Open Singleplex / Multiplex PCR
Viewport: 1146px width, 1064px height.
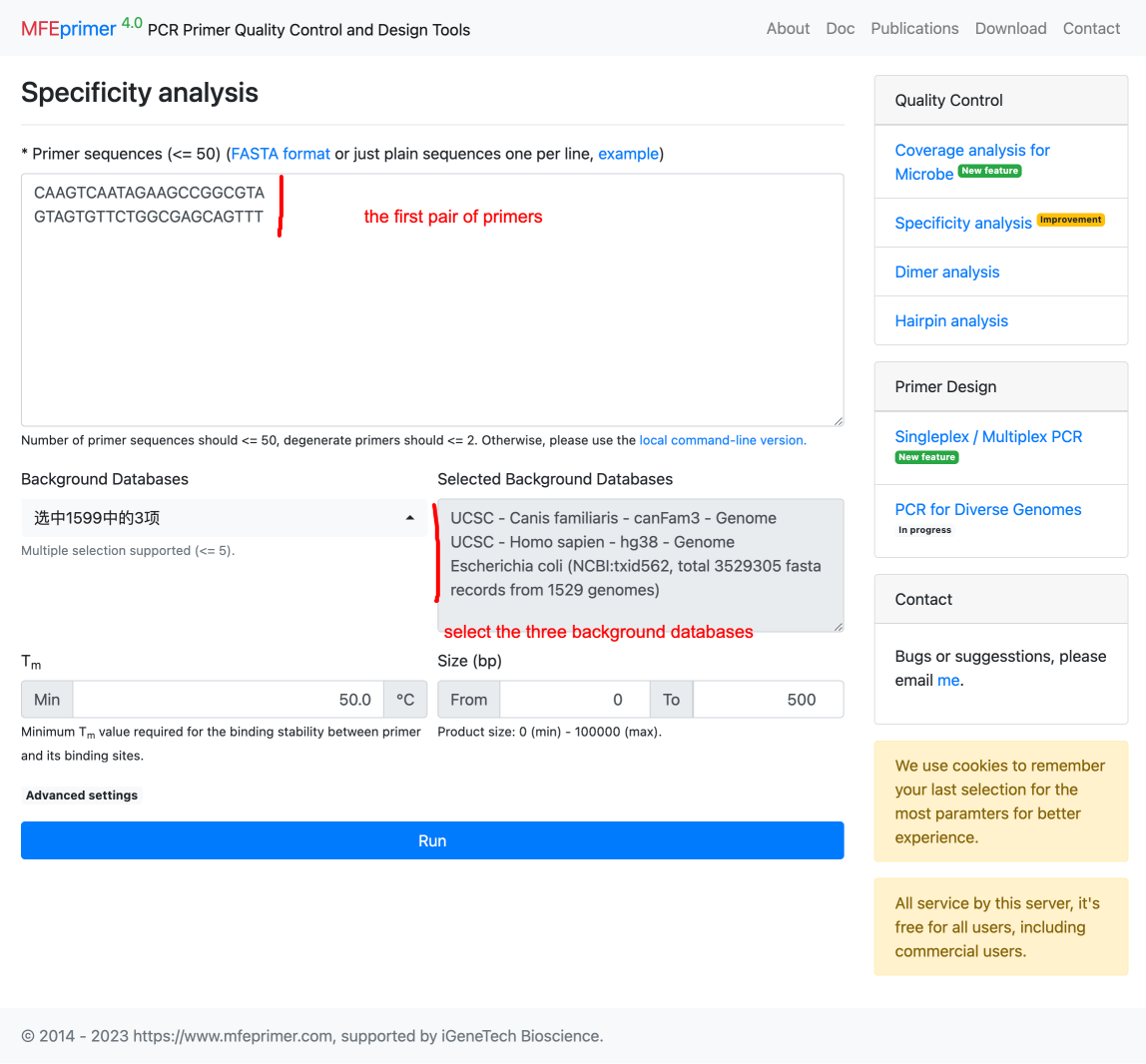pos(988,436)
